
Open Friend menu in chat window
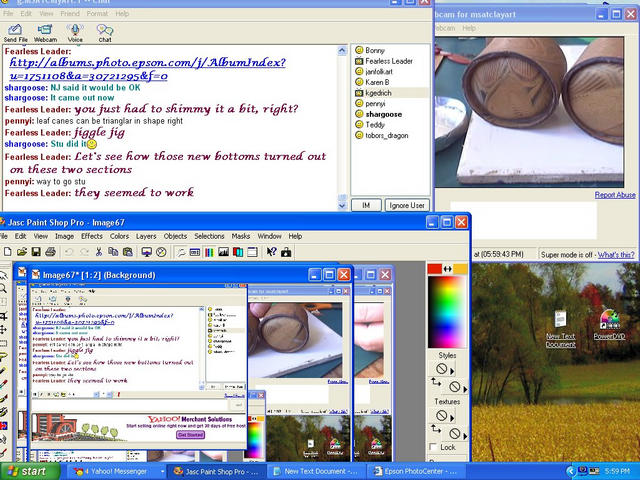70,13
